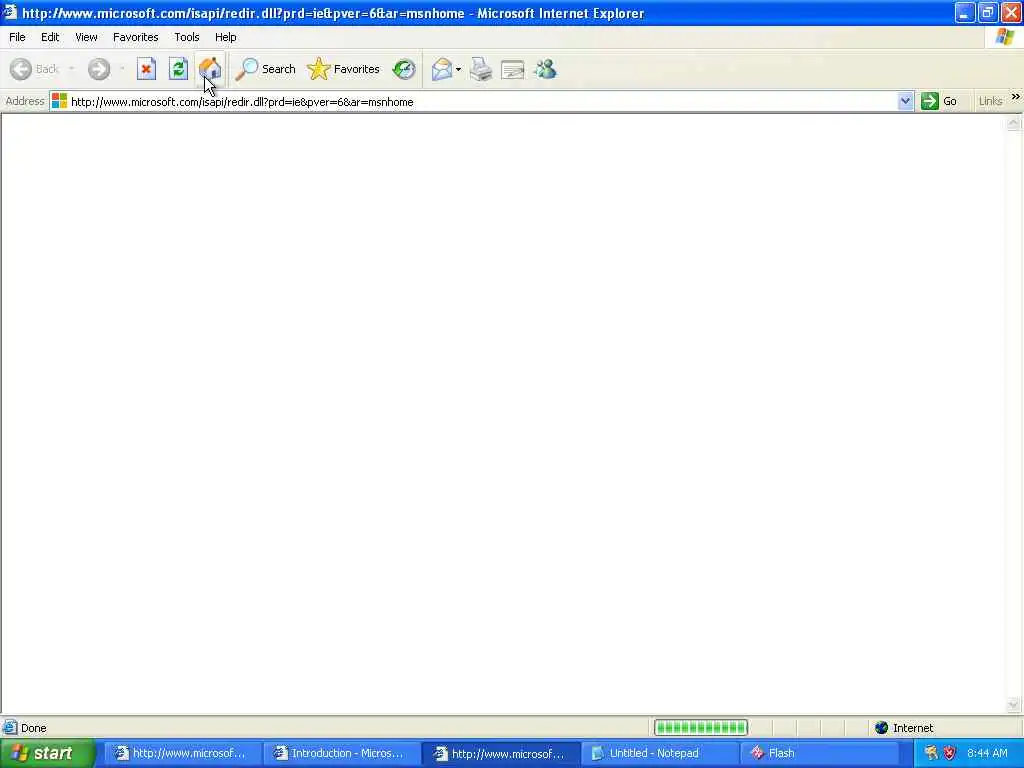Click the Start button
1024x768 pixels.
47,754
